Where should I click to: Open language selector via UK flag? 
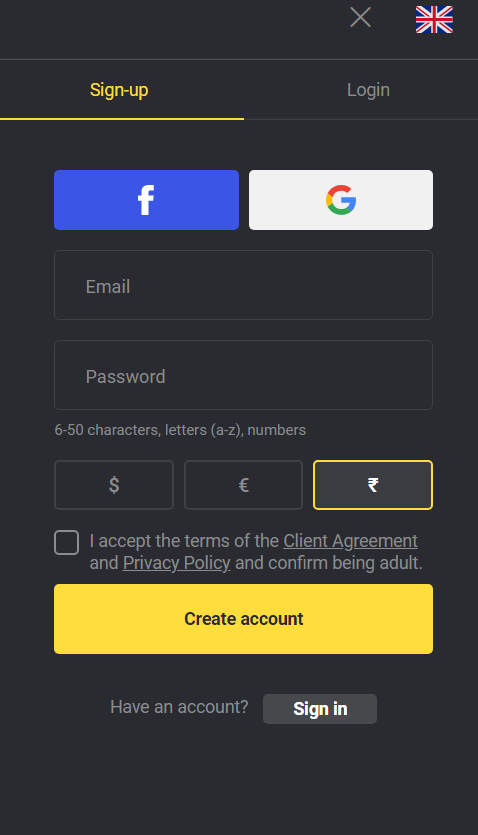coord(434,20)
